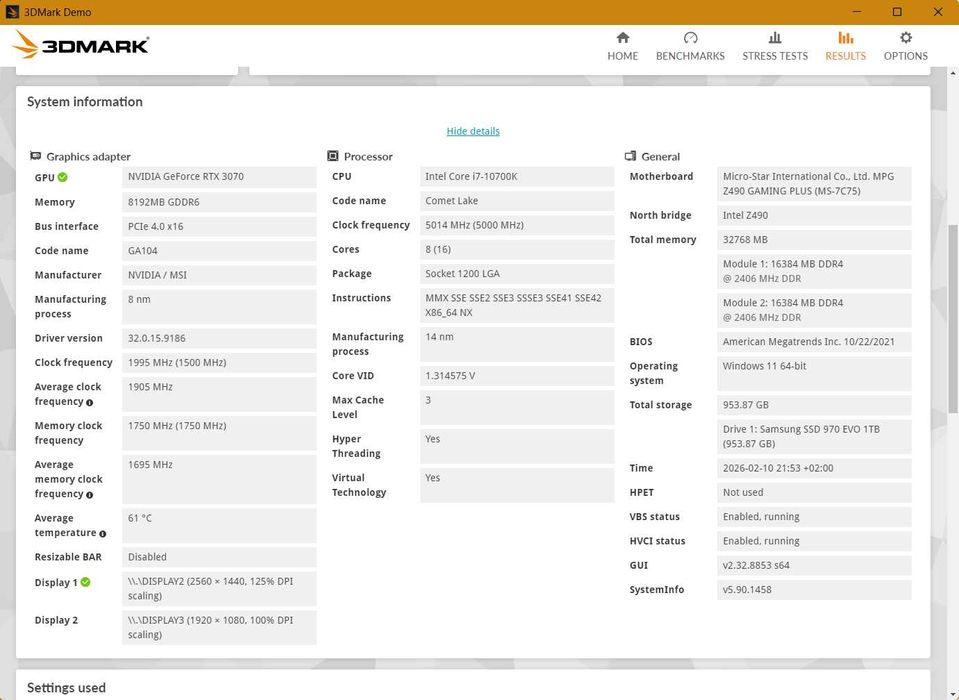Image resolution: width=959 pixels, height=700 pixels.
Task: Select the 1750 MHz (1750 MHz) value
Action: coord(219,433)
